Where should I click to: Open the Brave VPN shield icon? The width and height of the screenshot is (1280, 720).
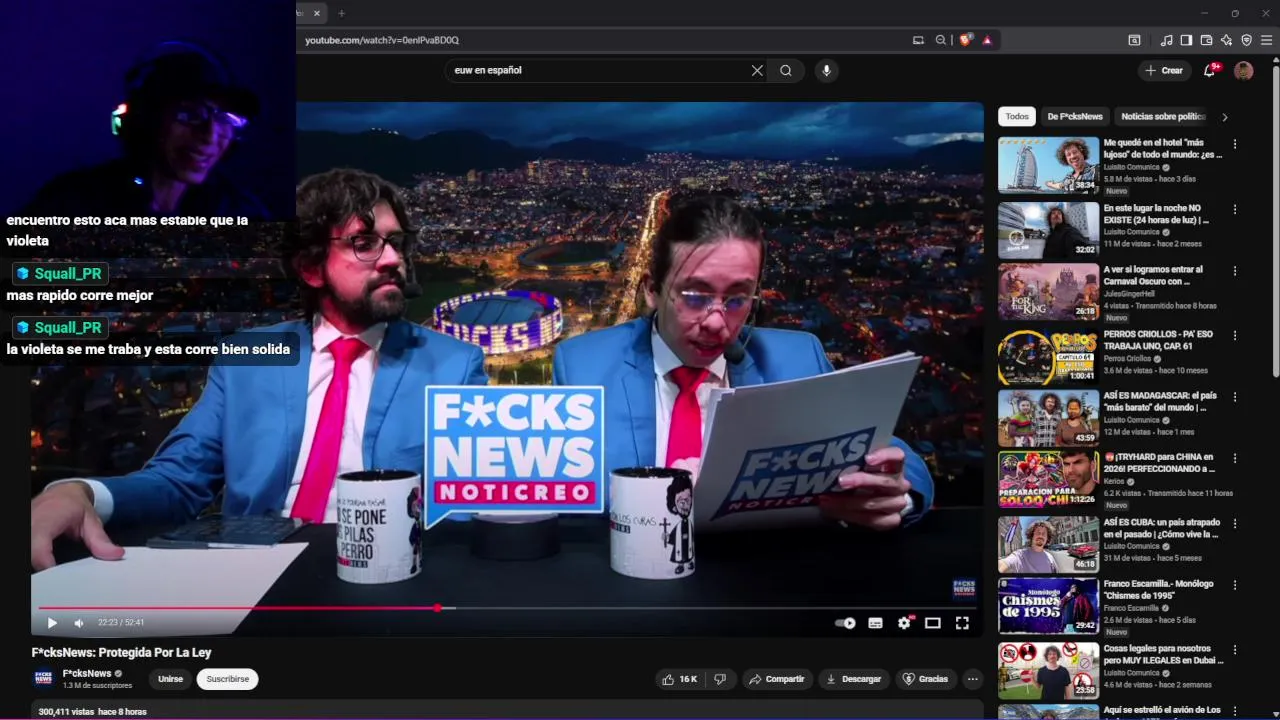point(1246,40)
